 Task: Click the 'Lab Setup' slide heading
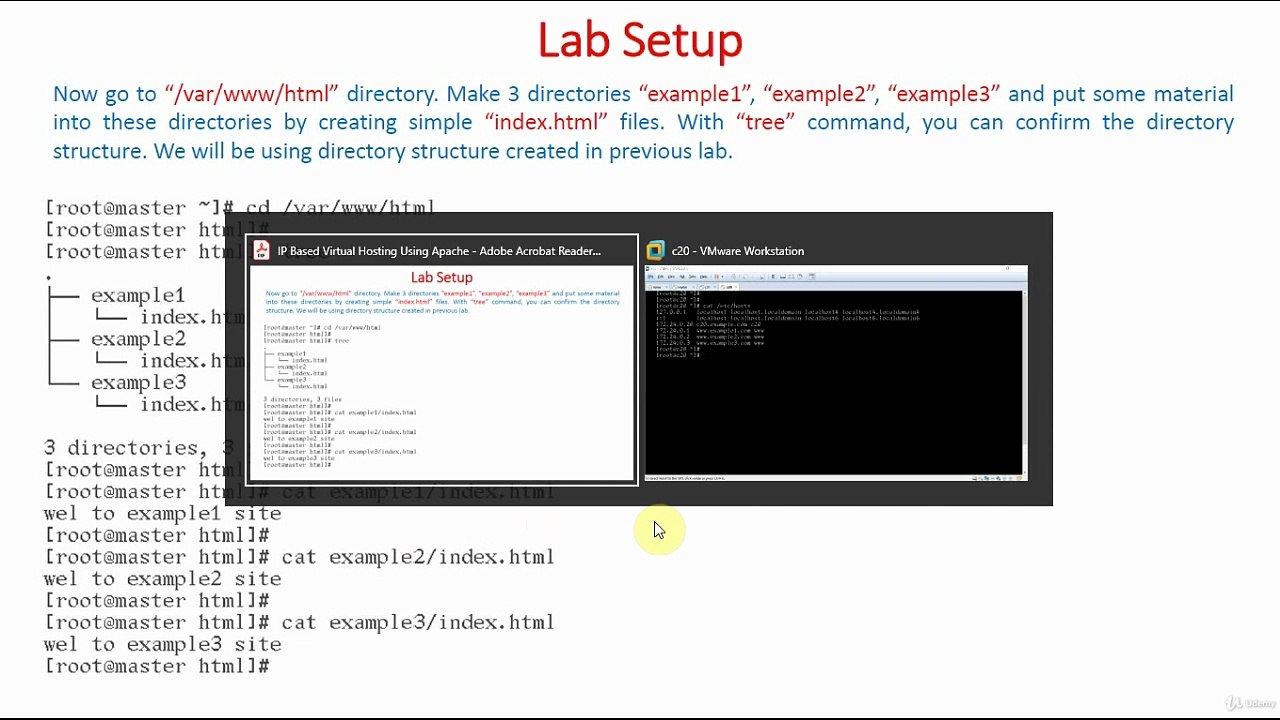point(640,40)
